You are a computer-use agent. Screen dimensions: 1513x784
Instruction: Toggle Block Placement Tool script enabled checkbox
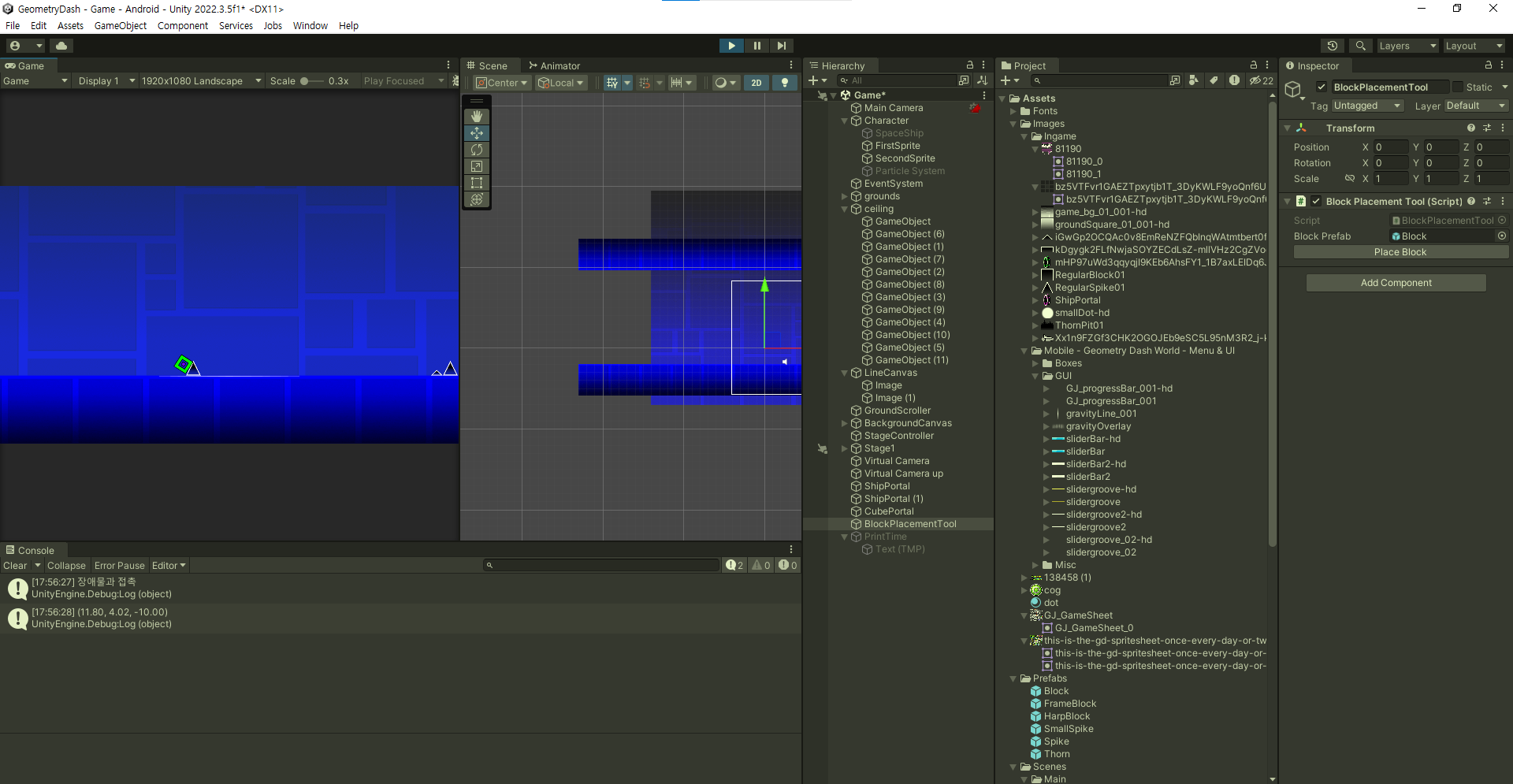click(x=1316, y=201)
